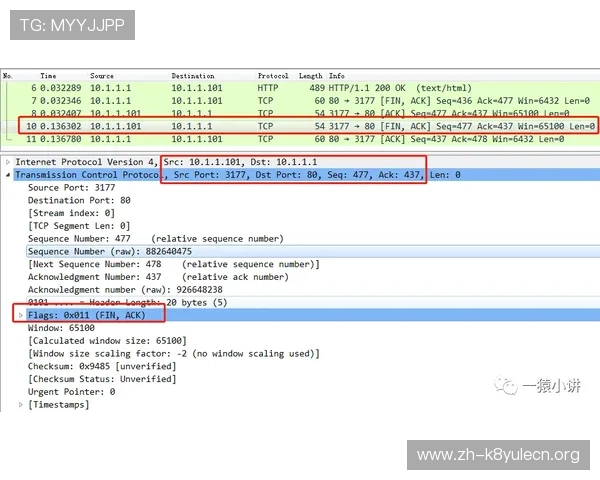The height and width of the screenshot is (480, 600).
Task: Select the Destination Port: 80 field
Action: pyautogui.click(x=77, y=201)
